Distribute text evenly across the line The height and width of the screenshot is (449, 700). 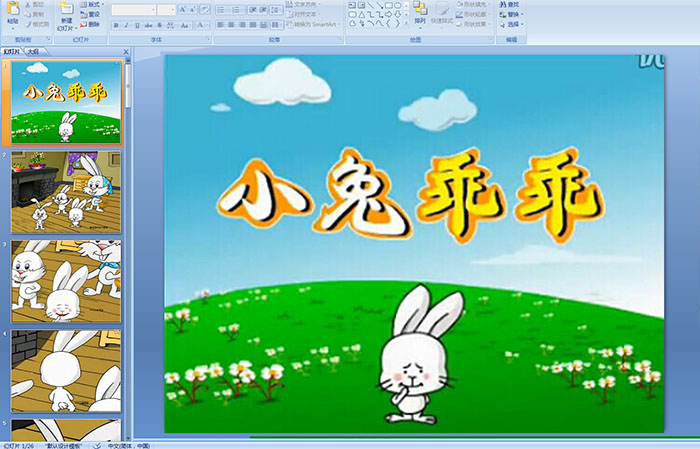click(x=263, y=25)
